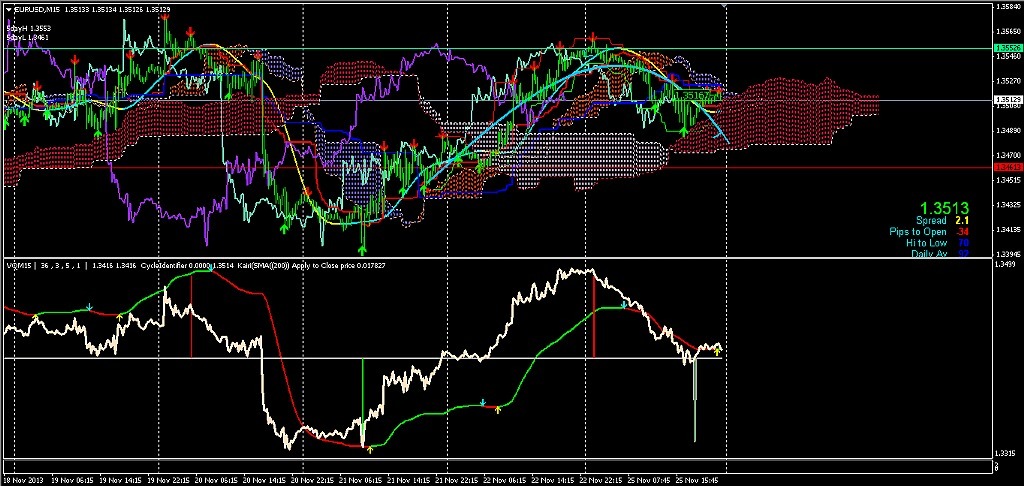This screenshot has width=1024, height=486.
Task: Click the 25 Nov 15:45 time label
Action: [x=699, y=479]
